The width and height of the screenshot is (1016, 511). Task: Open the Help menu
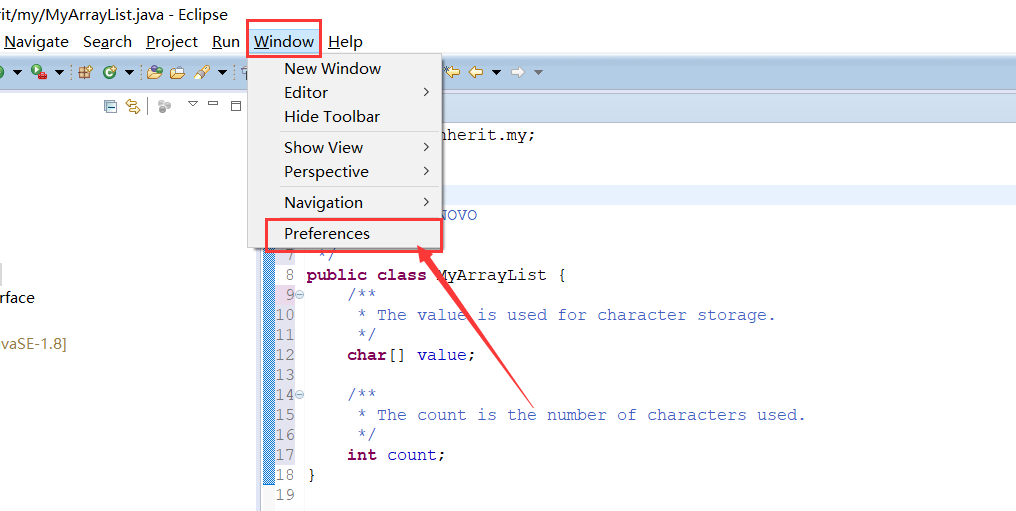345,41
